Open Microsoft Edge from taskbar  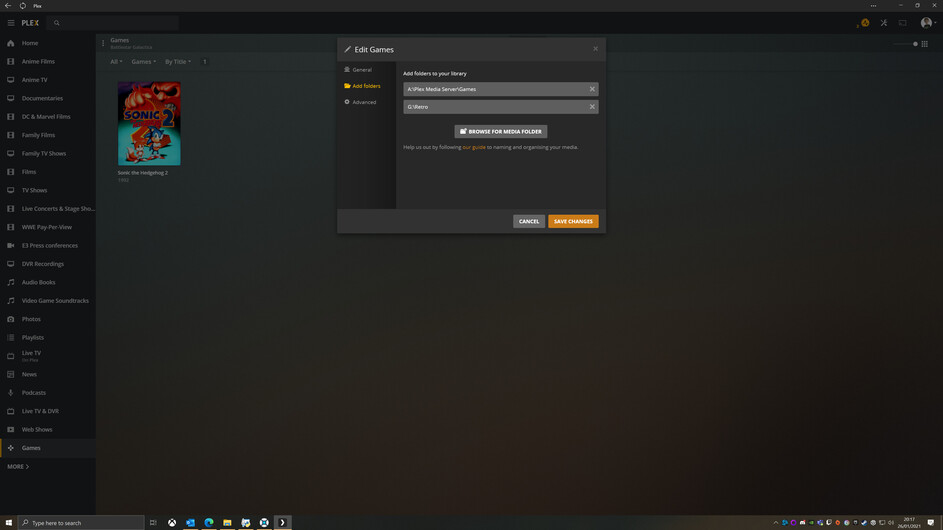pos(209,523)
